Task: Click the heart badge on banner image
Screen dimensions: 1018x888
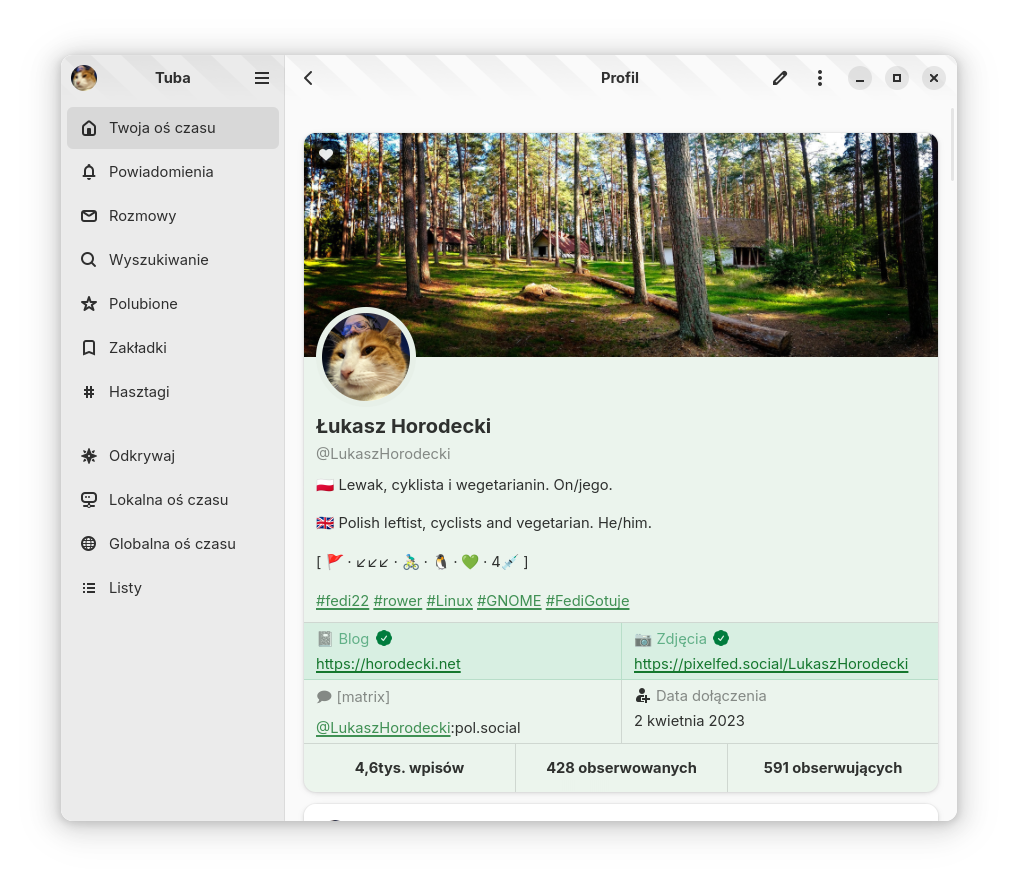Action: click(326, 155)
